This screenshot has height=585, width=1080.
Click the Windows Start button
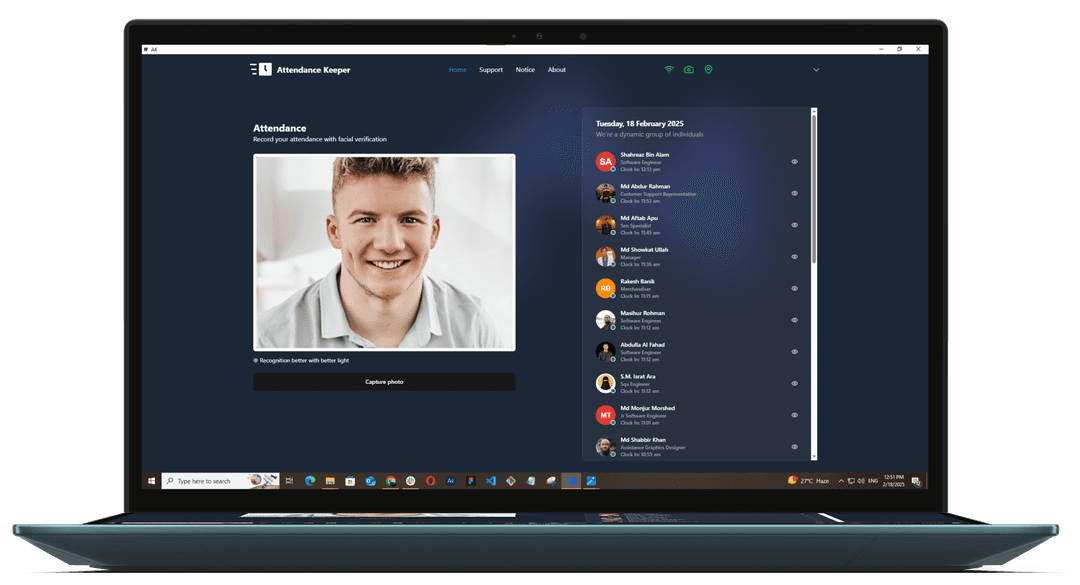[152, 481]
